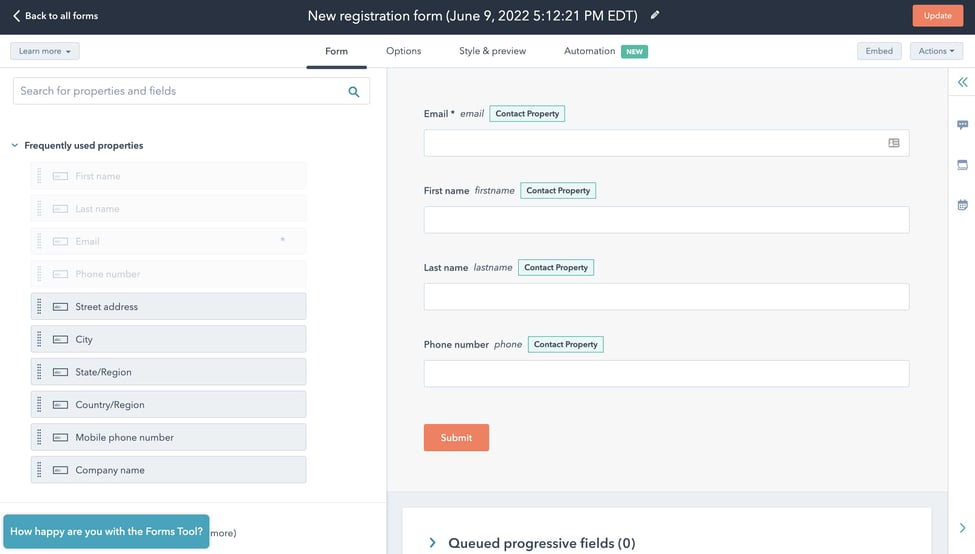The image size is (975, 554).
Task: Open the Forms Tool happiness survey
Action: tap(106, 532)
